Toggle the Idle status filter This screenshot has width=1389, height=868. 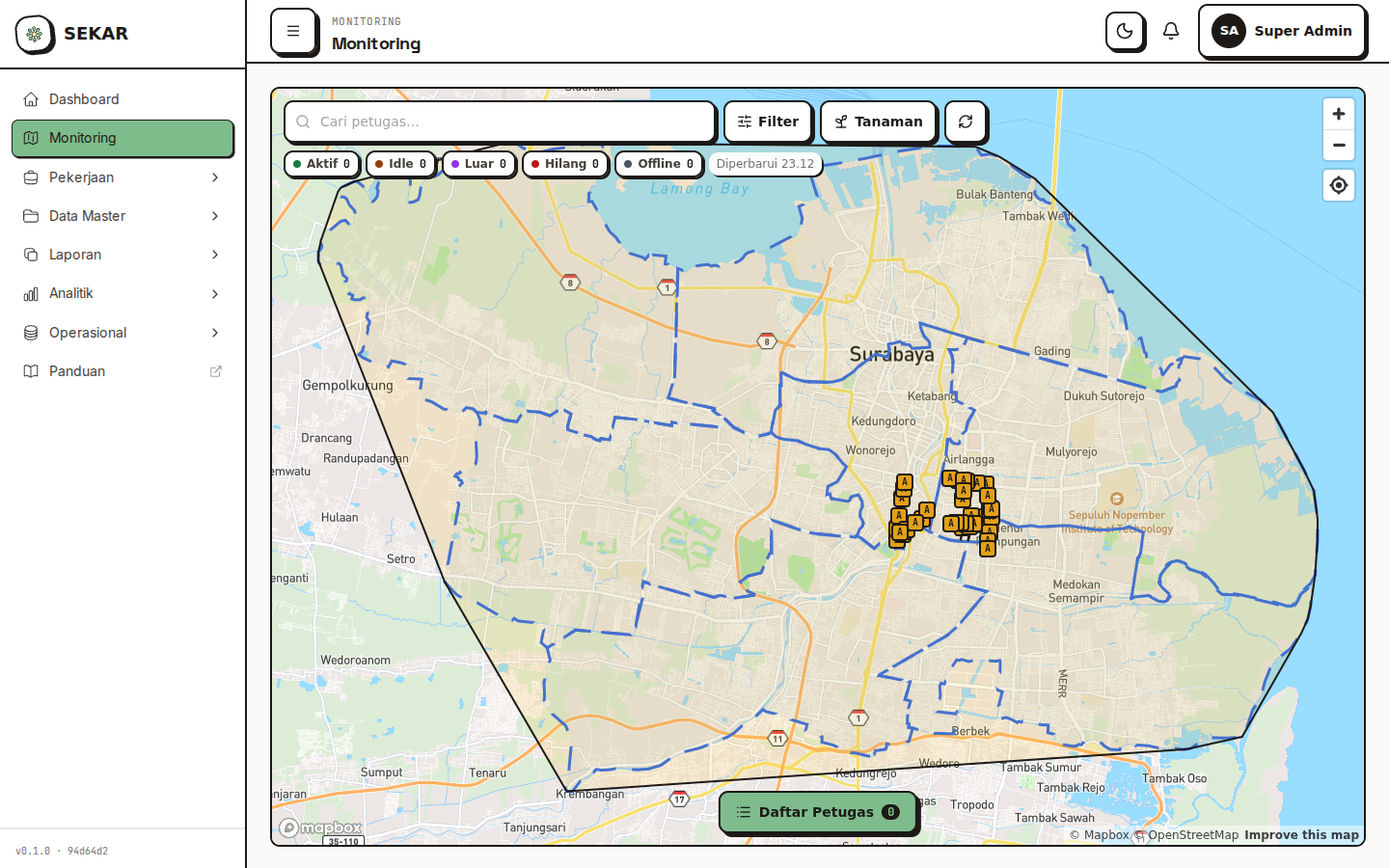[400, 164]
